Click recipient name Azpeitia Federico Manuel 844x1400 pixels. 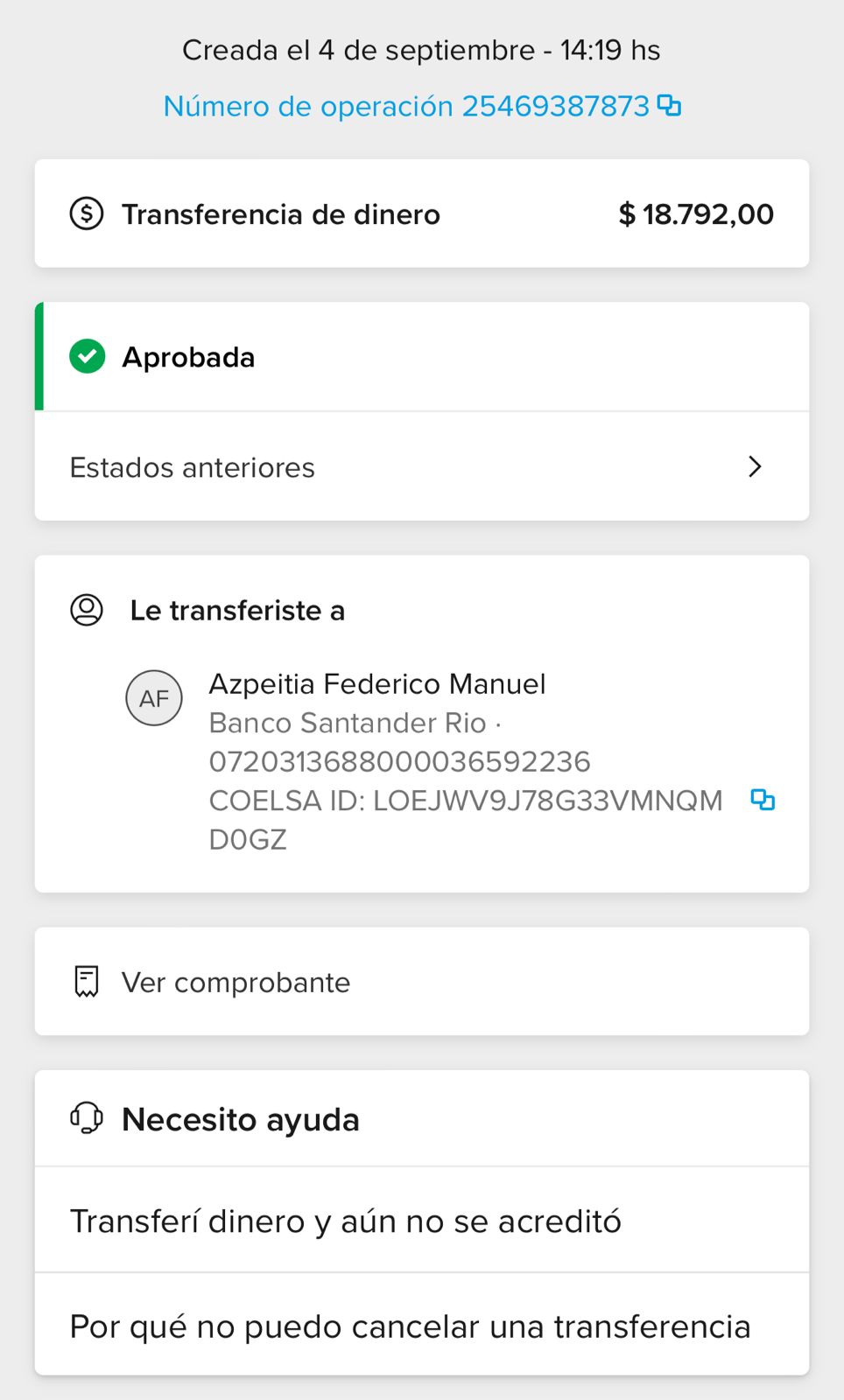tap(377, 683)
